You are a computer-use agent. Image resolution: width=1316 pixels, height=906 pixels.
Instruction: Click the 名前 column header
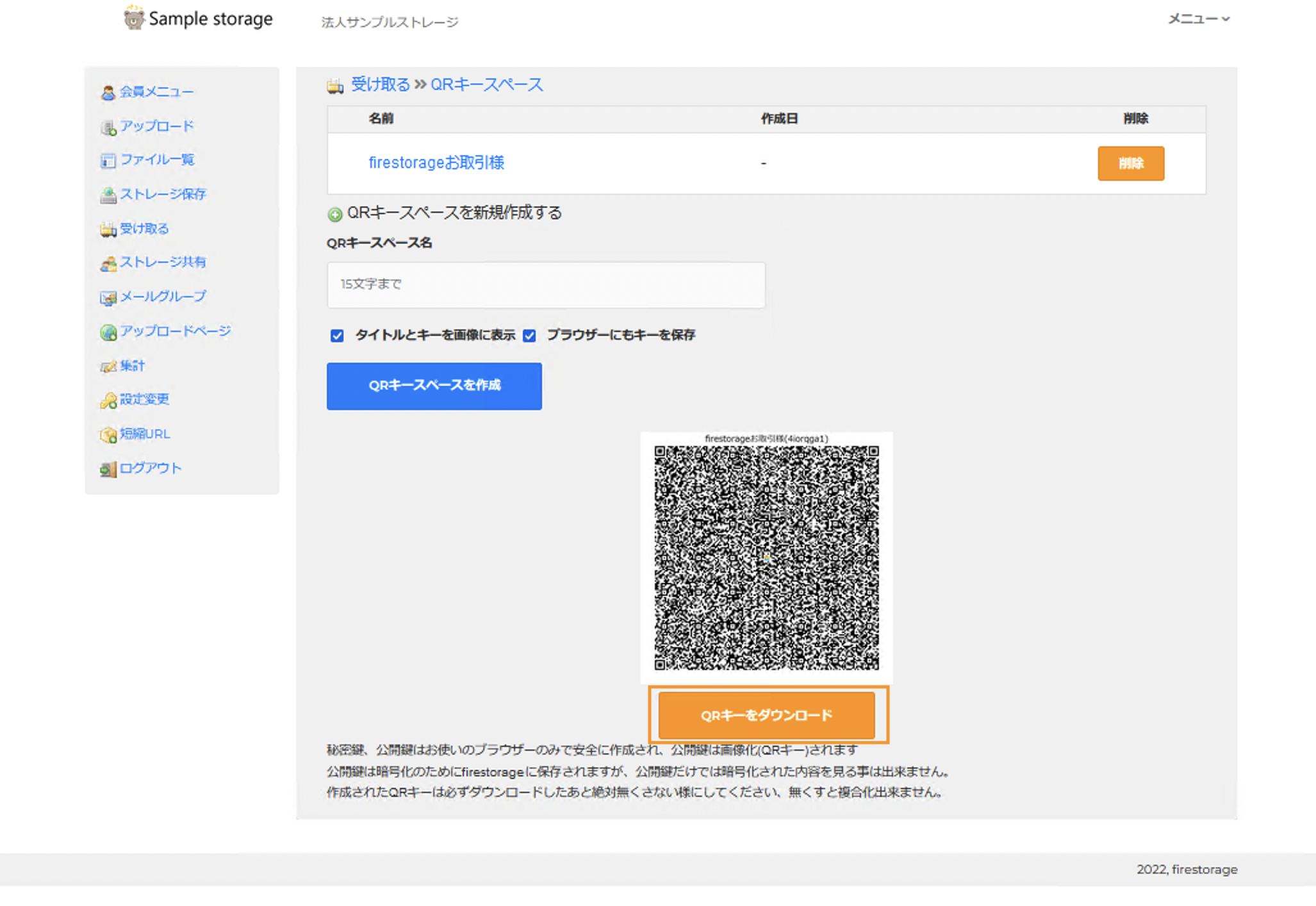pyautogui.click(x=381, y=119)
